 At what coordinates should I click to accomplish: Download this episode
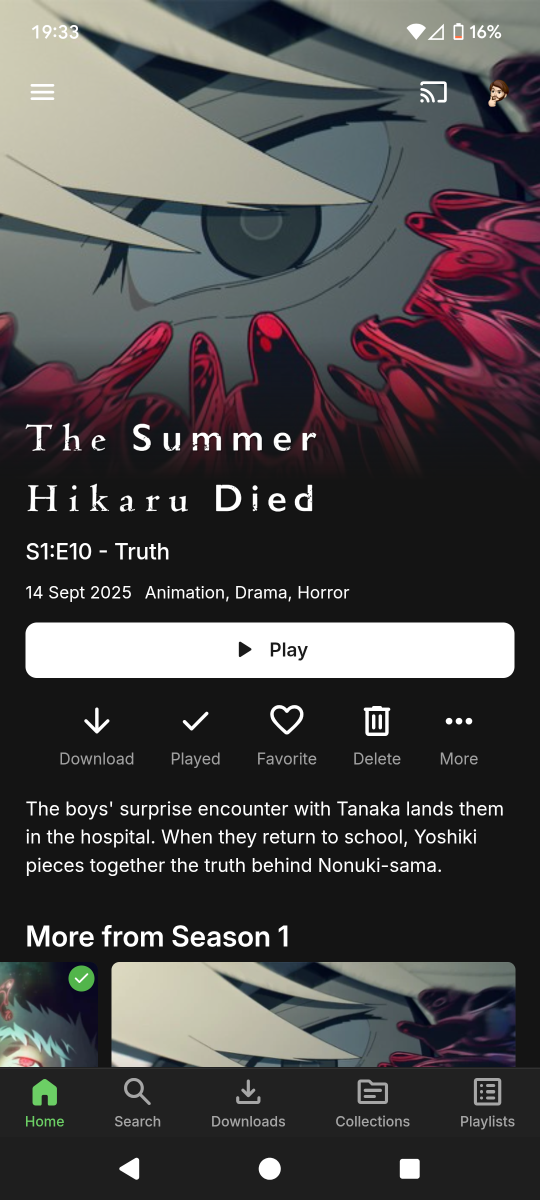tap(97, 736)
